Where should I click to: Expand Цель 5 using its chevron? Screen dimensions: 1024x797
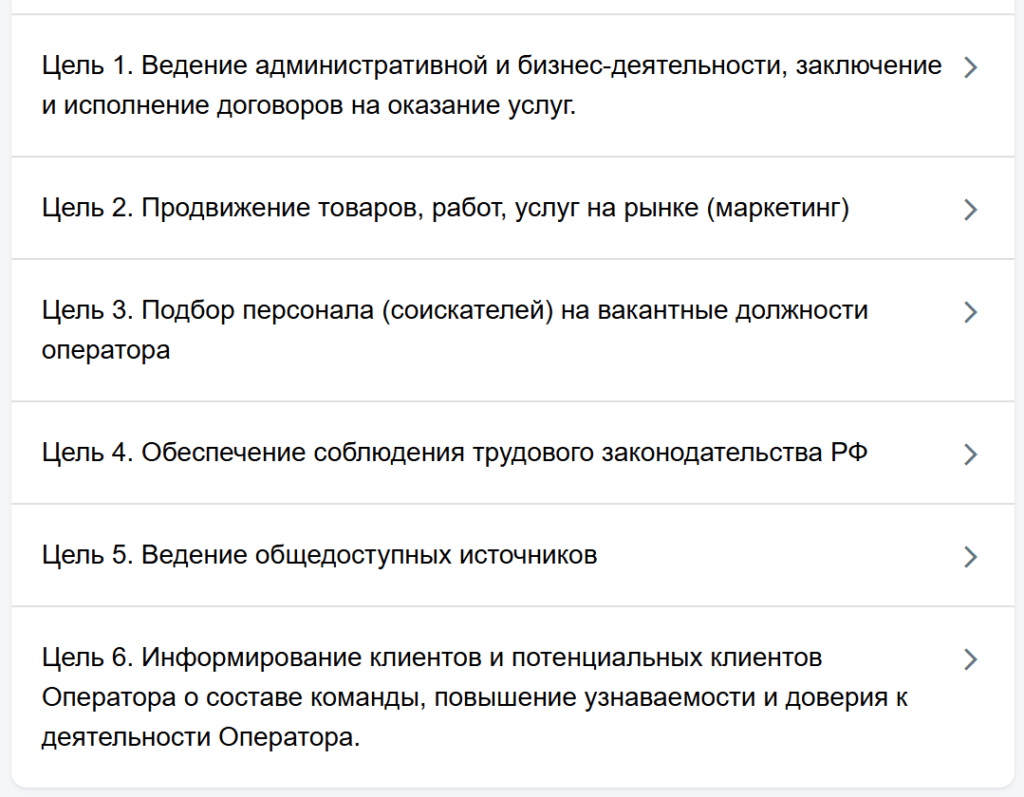click(968, 557)
